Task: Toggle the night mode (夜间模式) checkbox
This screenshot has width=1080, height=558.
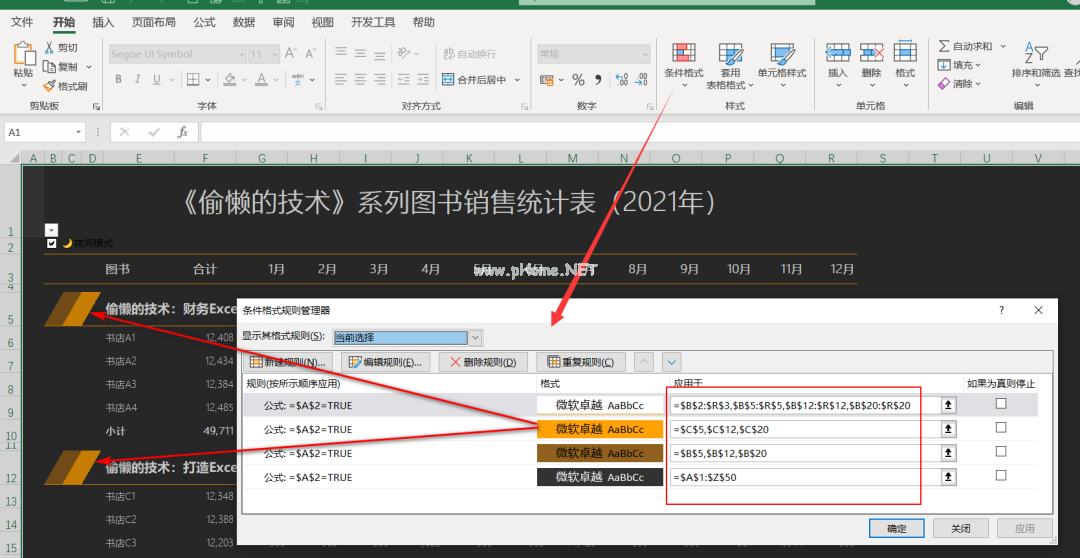Action: [51, 243]
